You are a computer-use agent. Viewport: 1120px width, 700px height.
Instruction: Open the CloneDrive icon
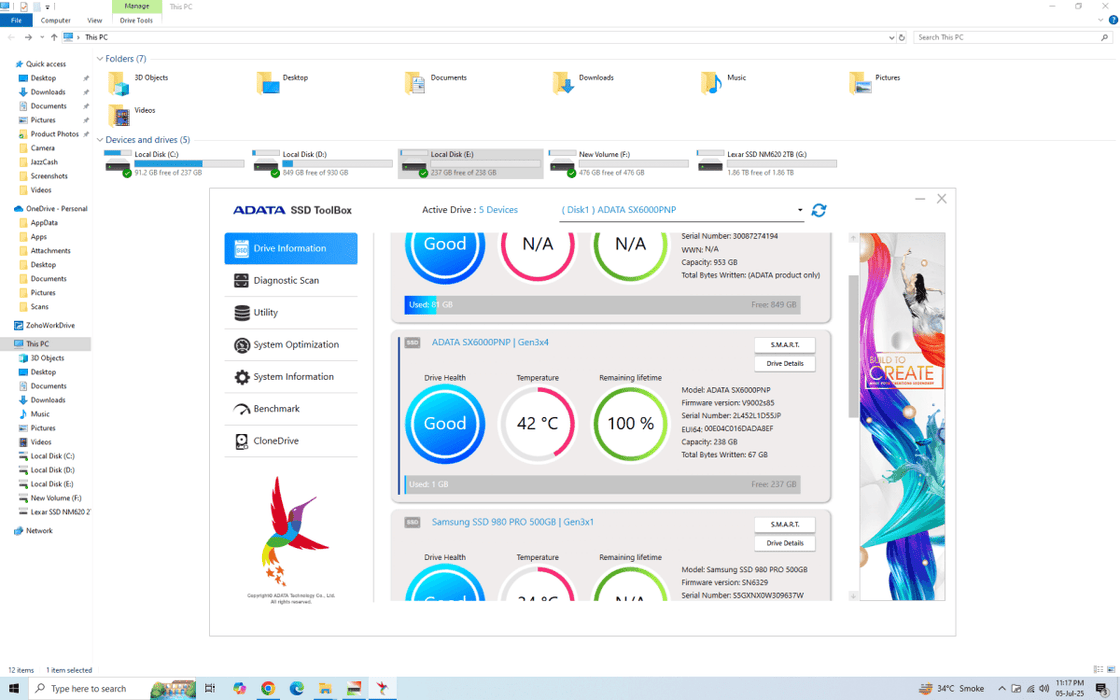(241, 441)
